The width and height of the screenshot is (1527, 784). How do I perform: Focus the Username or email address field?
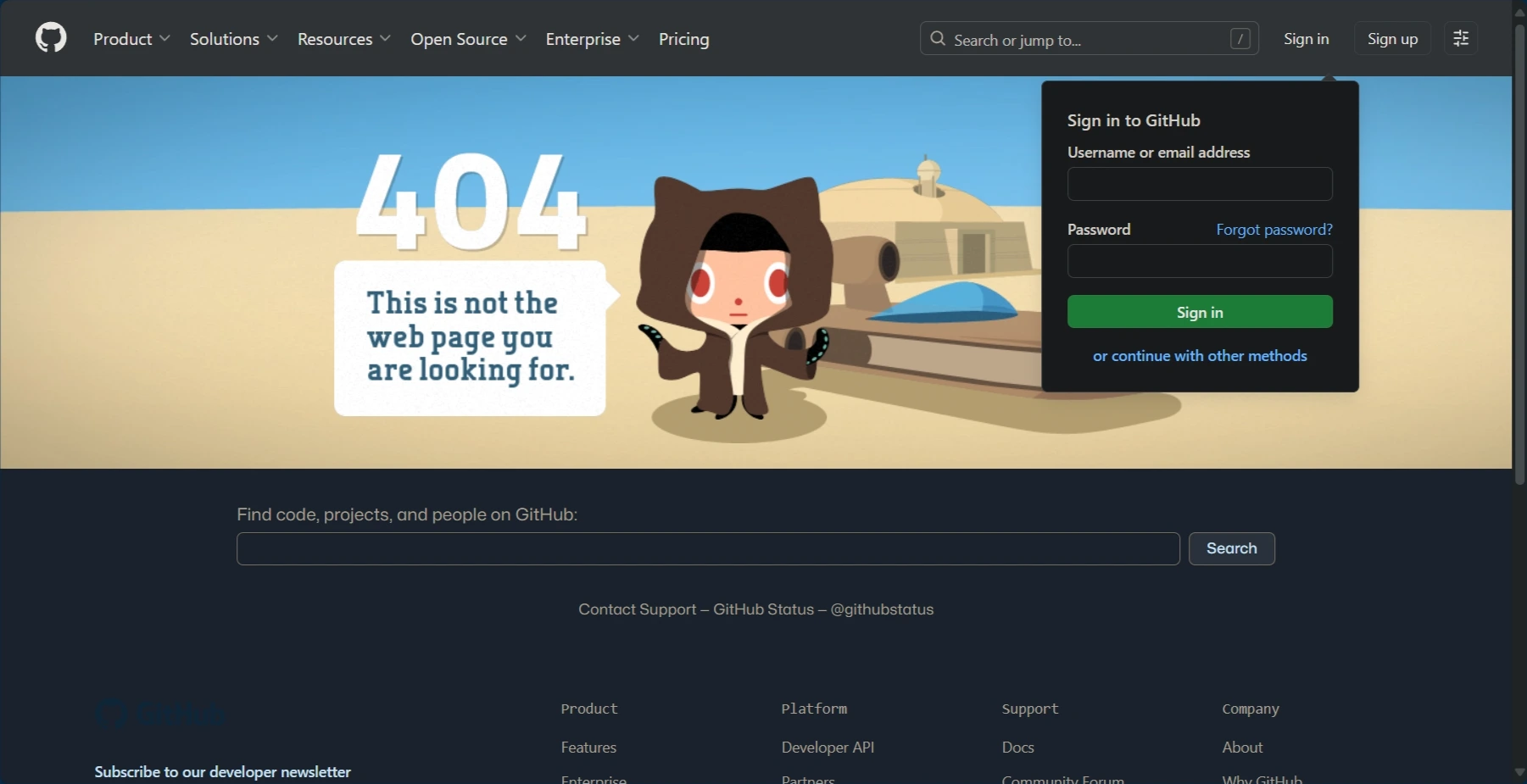click(1199, 184)
